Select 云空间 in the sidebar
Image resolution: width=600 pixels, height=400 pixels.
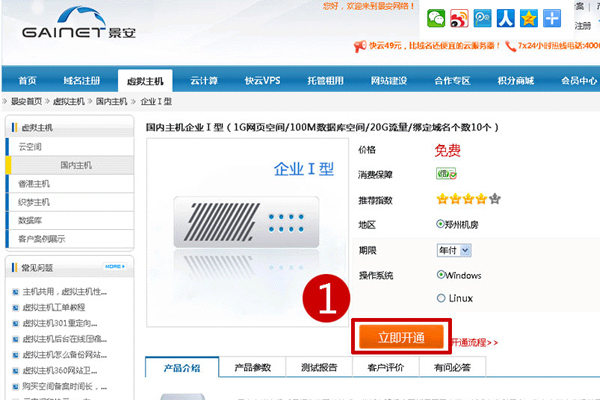[70, 147]
